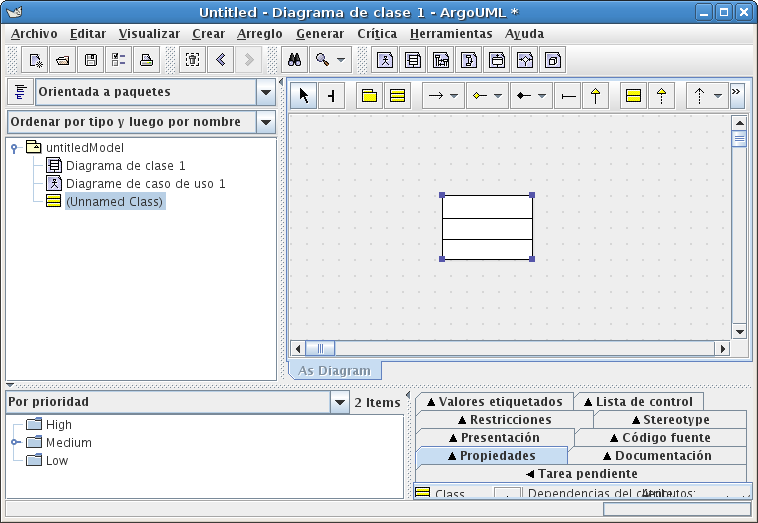758x523 pixels.
Task: Print the diagram with the printer icon
Action: pos(146,60)
